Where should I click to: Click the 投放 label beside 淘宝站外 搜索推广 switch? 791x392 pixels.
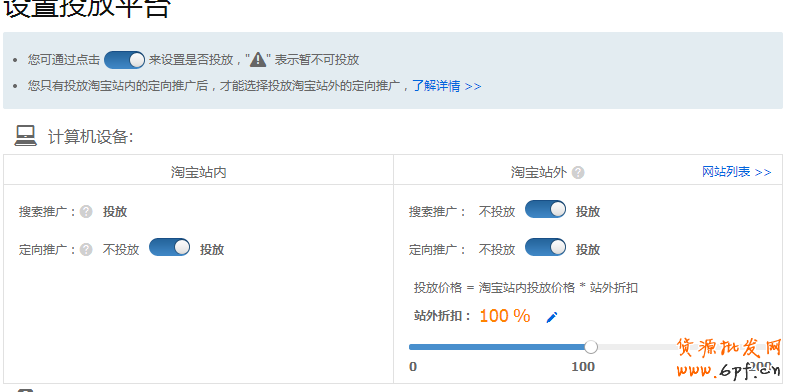(x=588, y=211)
